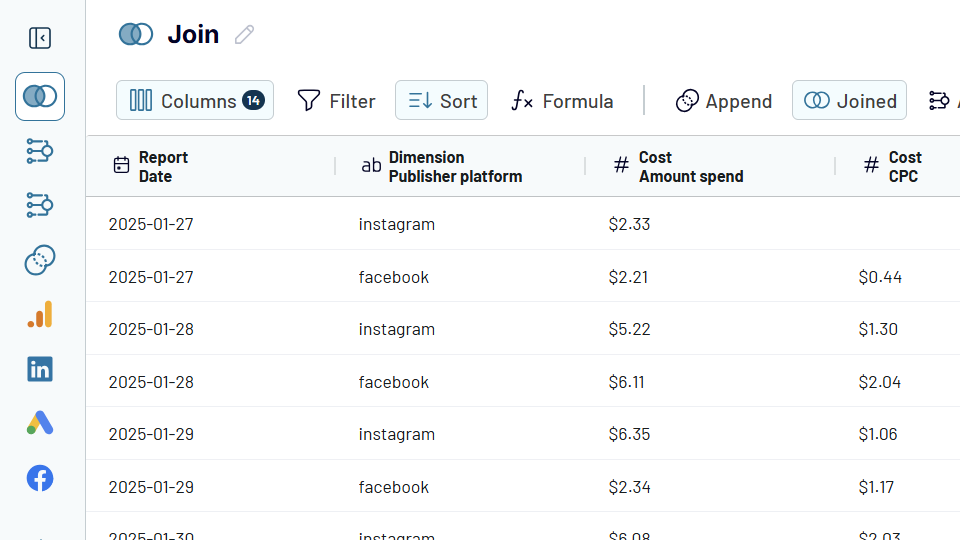Click the Cost CPC column header
This screenshot has height=540, width=960.
[904, 167]
